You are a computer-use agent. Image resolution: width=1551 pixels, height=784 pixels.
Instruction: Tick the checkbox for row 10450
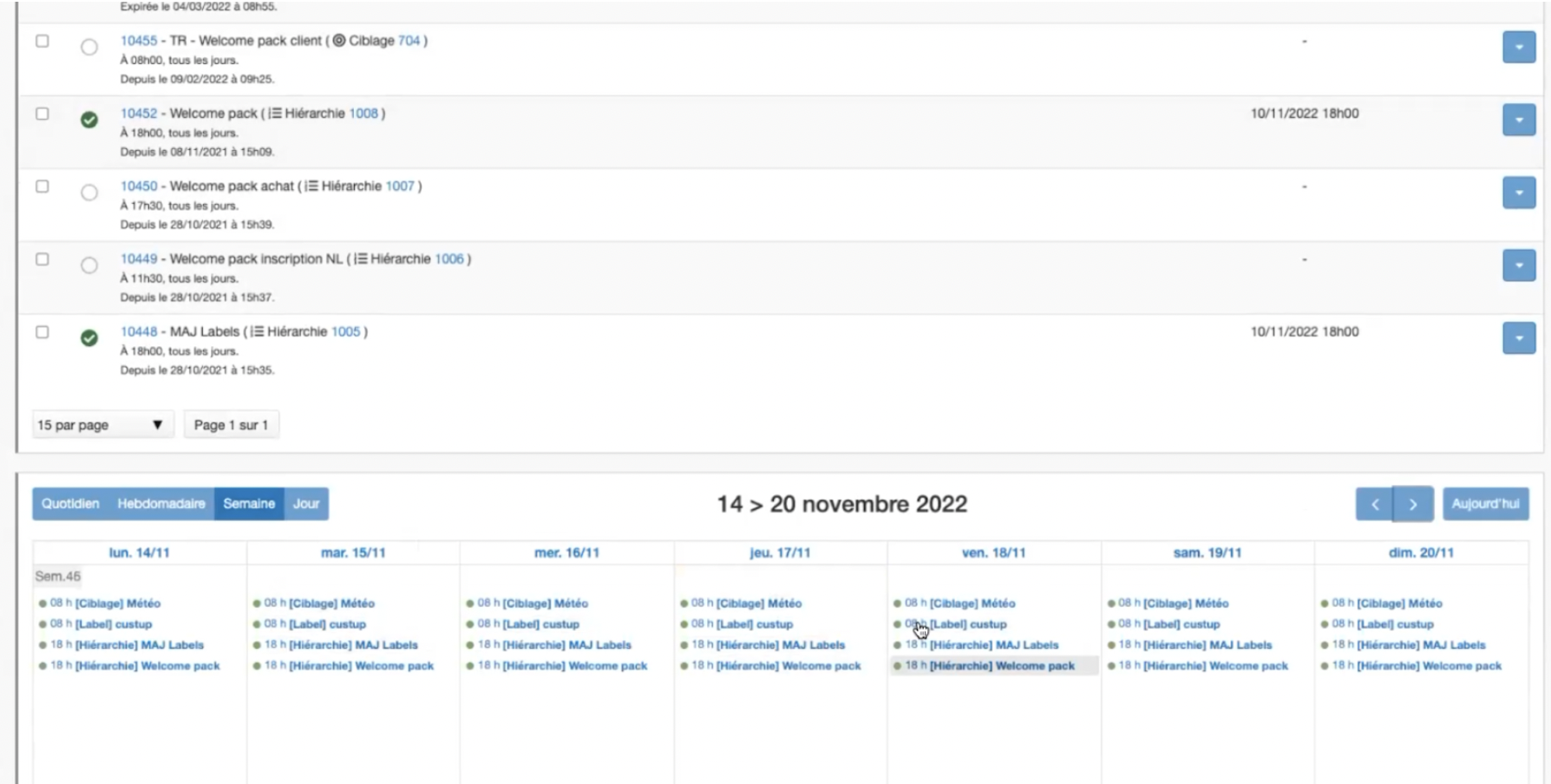coord(42,186)
